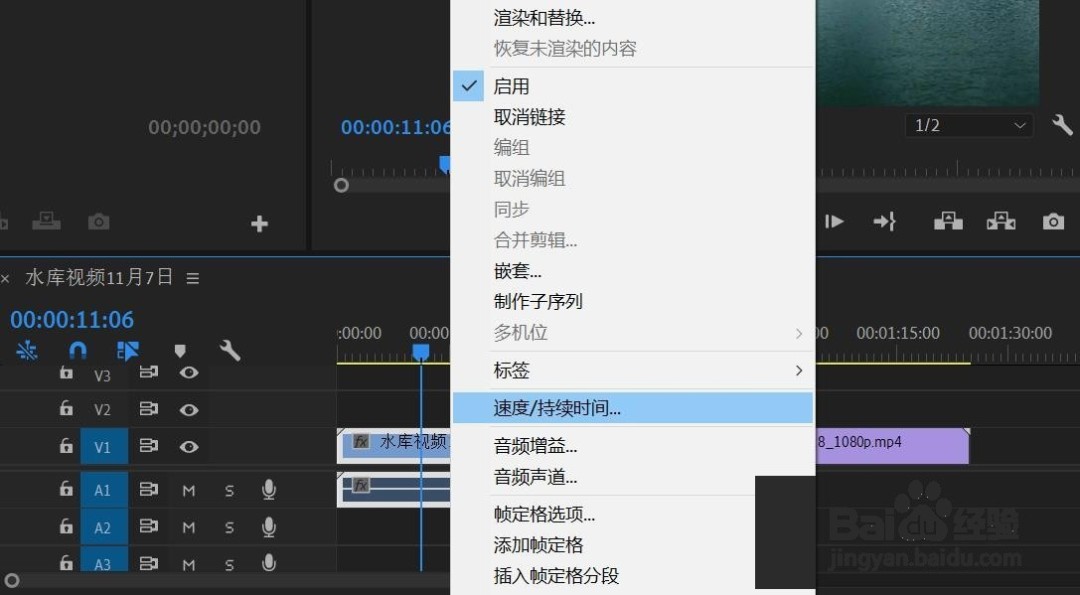Target the A1 track header
This screenshot has height=595, width=1080.
tap(104, 490)
